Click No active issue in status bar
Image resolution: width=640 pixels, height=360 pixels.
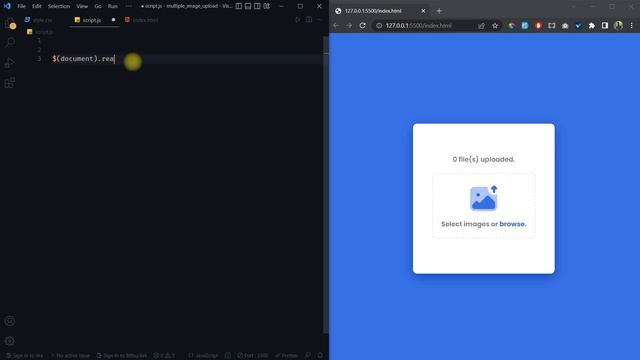coord(70,356)
